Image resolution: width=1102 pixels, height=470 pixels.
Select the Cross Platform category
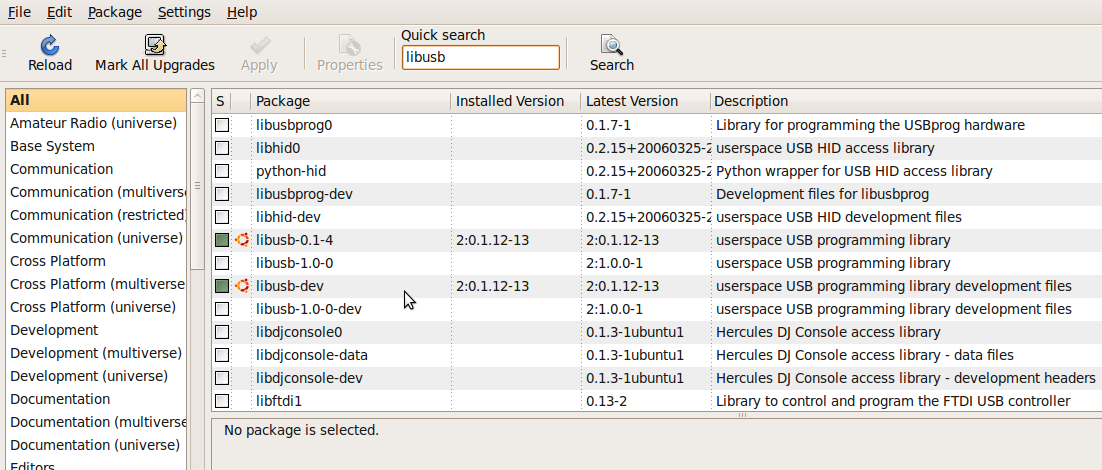[96, 261]
